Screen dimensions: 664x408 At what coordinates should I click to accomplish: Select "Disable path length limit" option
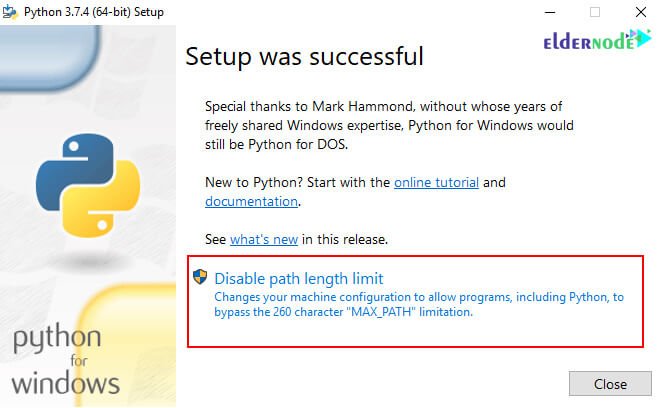(x=299, y=279)
